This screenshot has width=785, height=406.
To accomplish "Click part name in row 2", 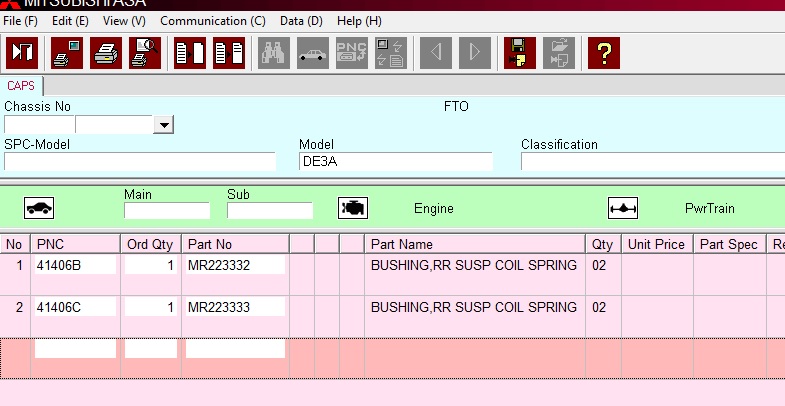I will [474, 307].
